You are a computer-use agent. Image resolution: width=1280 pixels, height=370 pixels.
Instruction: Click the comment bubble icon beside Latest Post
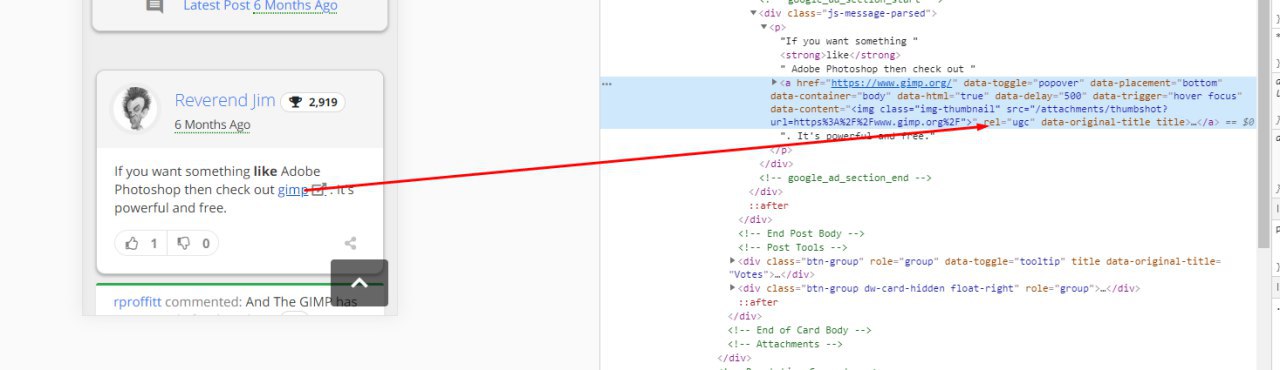(154, 6)
